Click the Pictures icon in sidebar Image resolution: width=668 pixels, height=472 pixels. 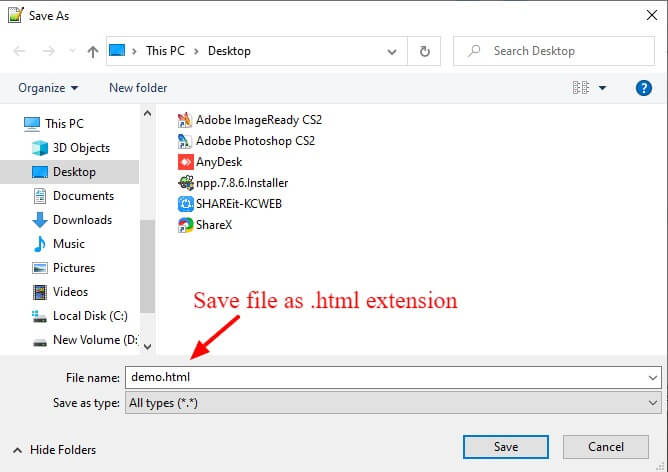tap(40, 268)
